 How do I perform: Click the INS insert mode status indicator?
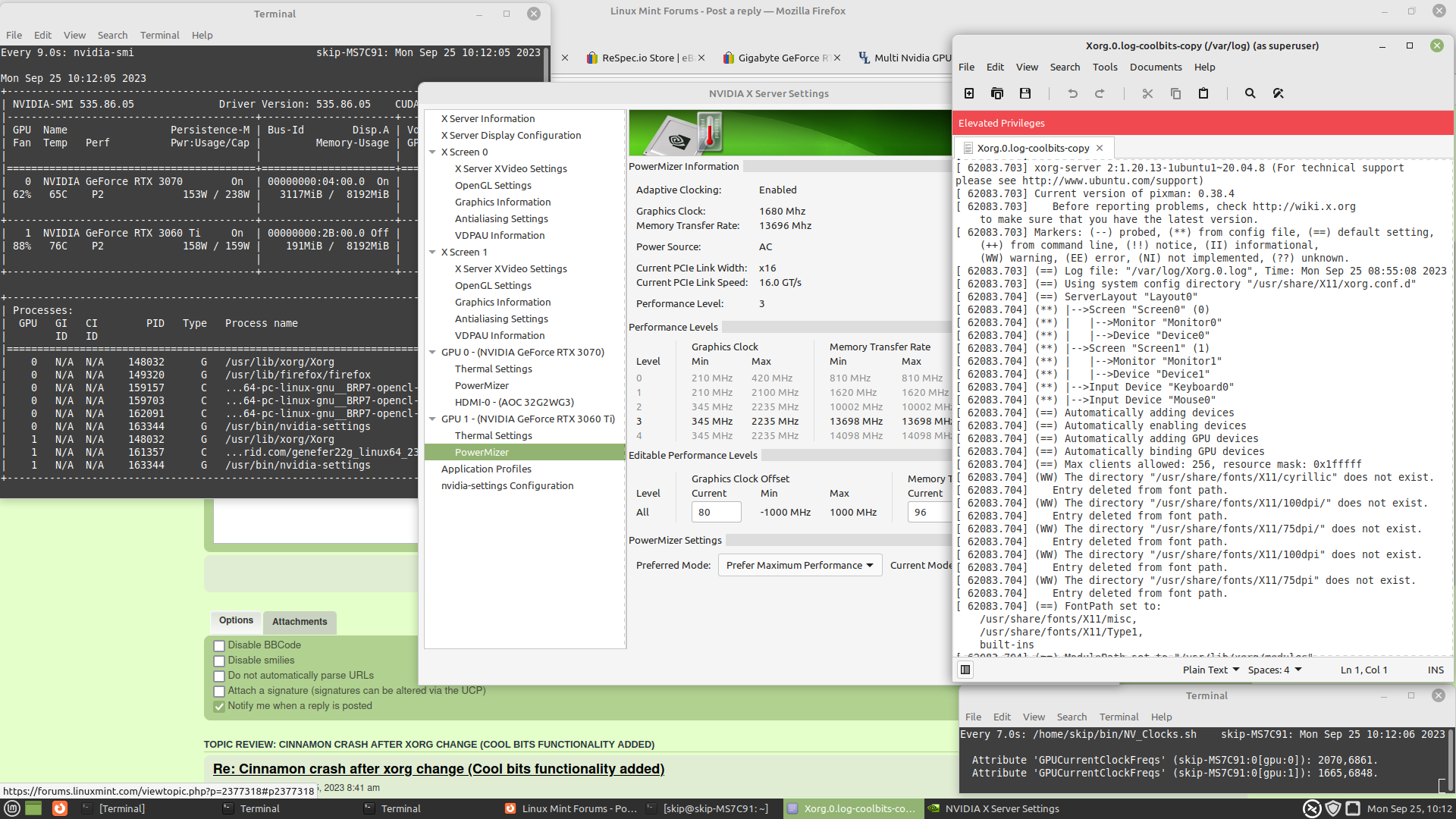pos(1436,670)
